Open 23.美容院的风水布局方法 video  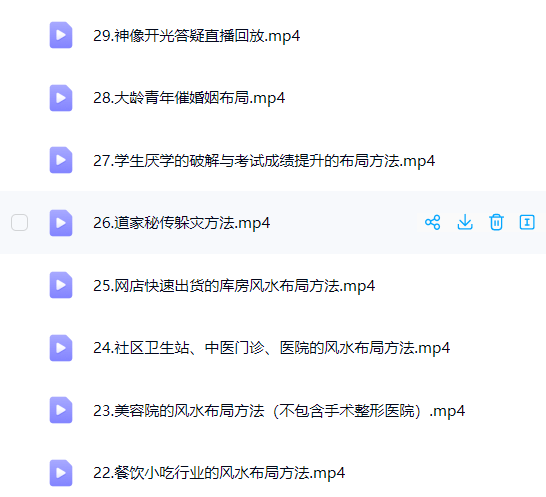tap(279, 411)
